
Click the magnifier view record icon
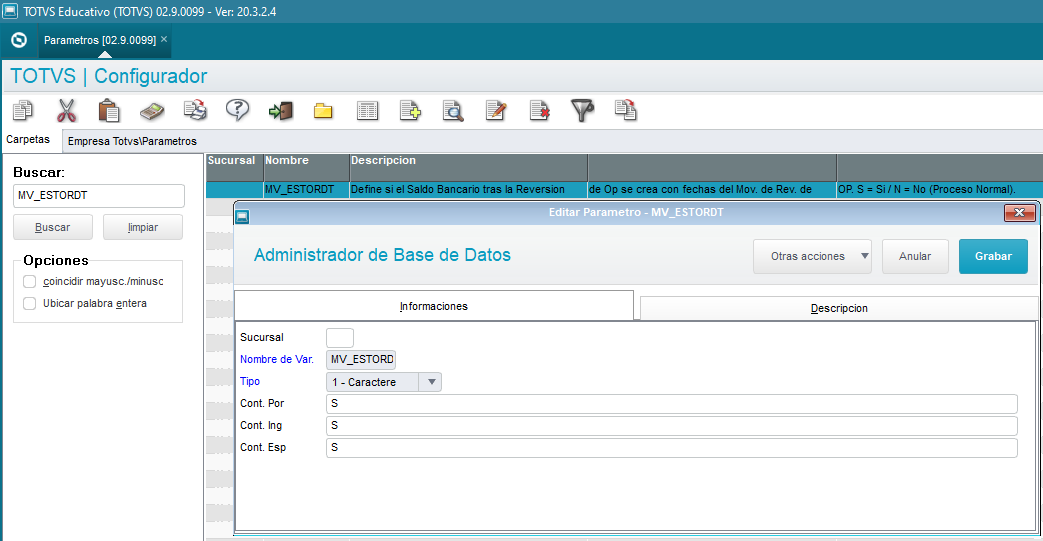coord(453,110)
